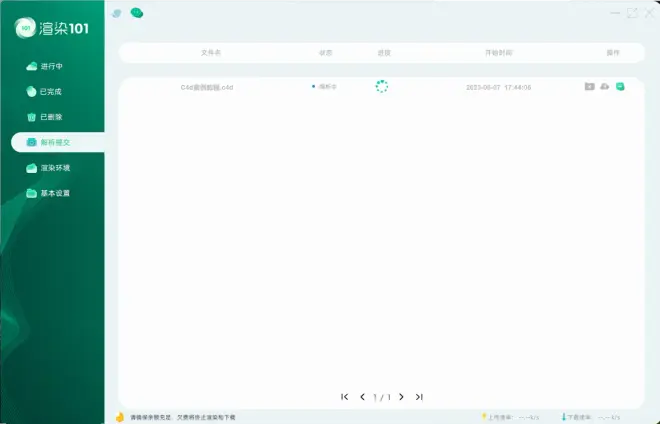
Task: Open the 基本设置 section in sidebar
Action: (x=48, y=193)
